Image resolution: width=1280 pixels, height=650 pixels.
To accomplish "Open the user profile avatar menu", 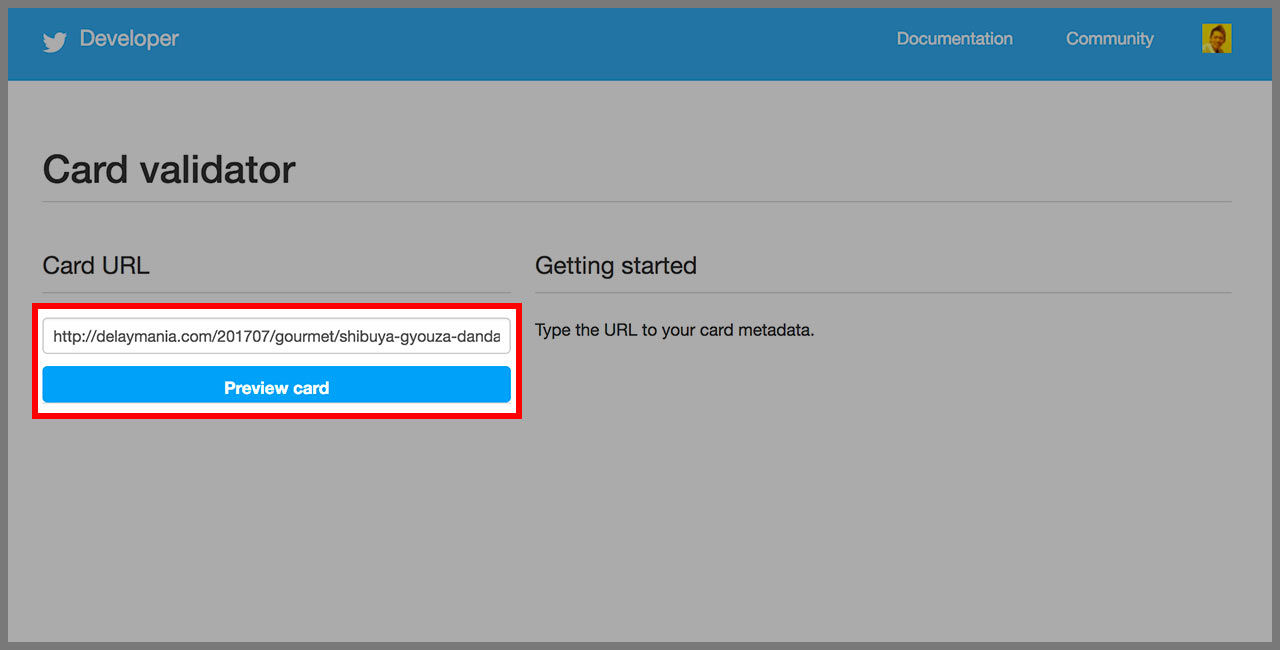I will (x=1216, y=39).
